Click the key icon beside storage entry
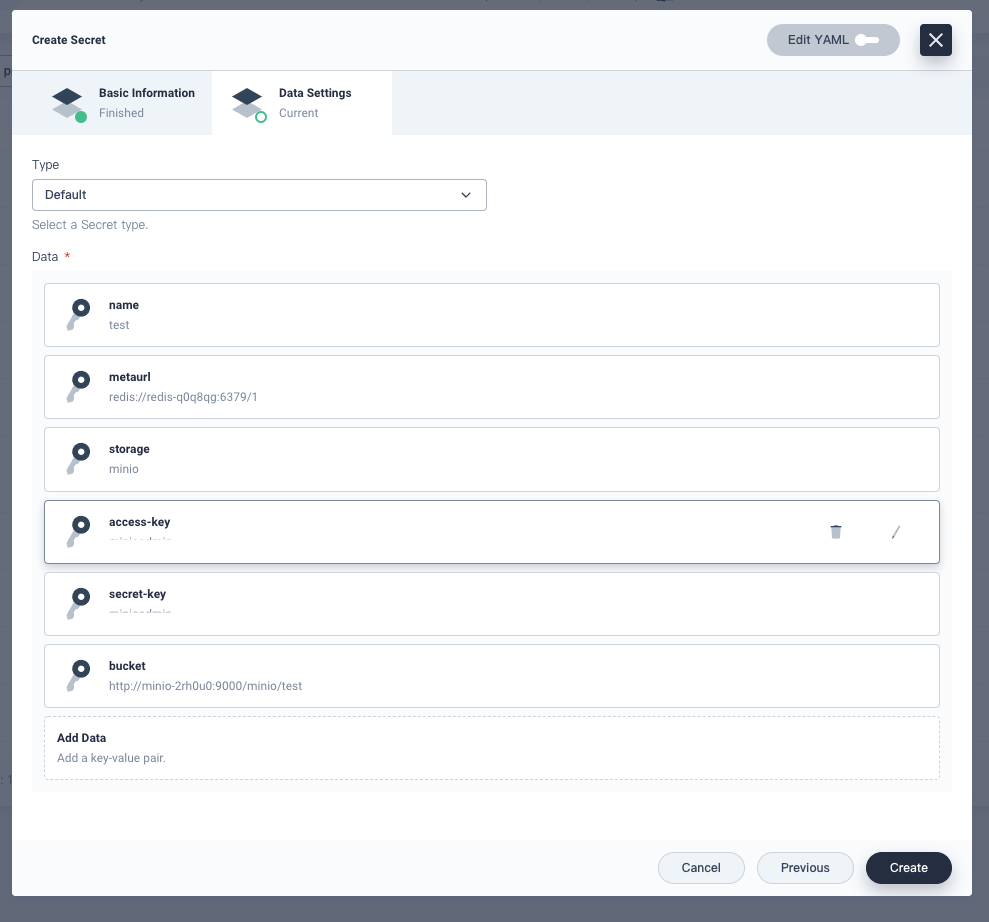 pos(77,459)
